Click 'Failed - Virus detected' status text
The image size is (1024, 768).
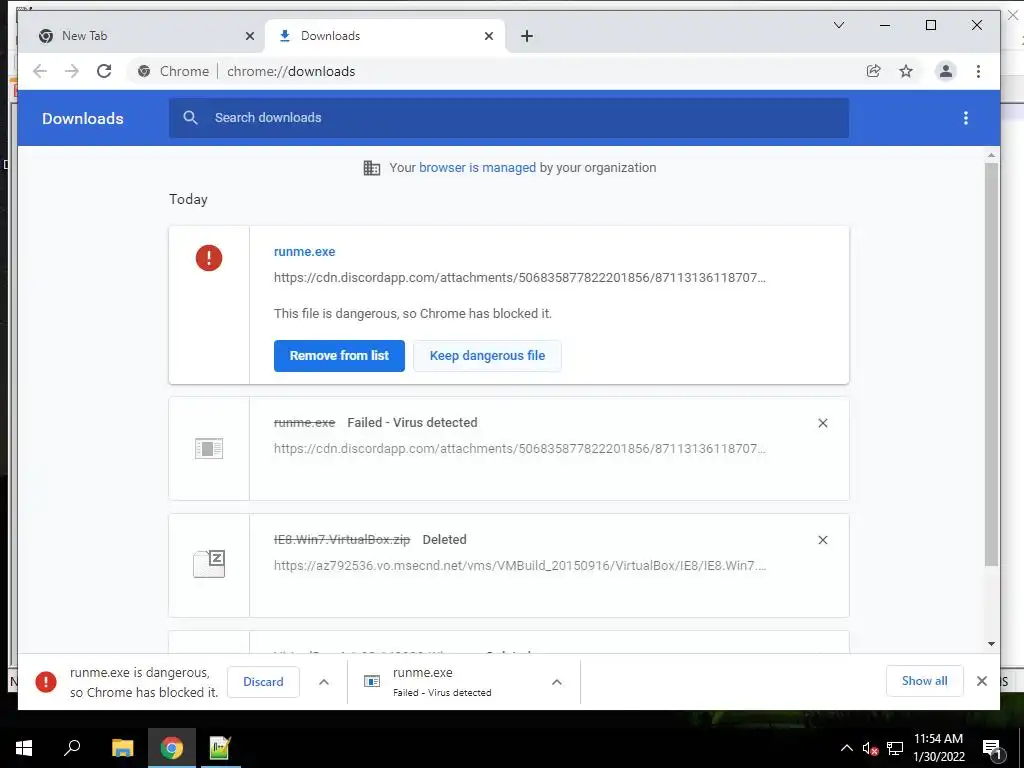pyautogui.click(x=412, y=423)
